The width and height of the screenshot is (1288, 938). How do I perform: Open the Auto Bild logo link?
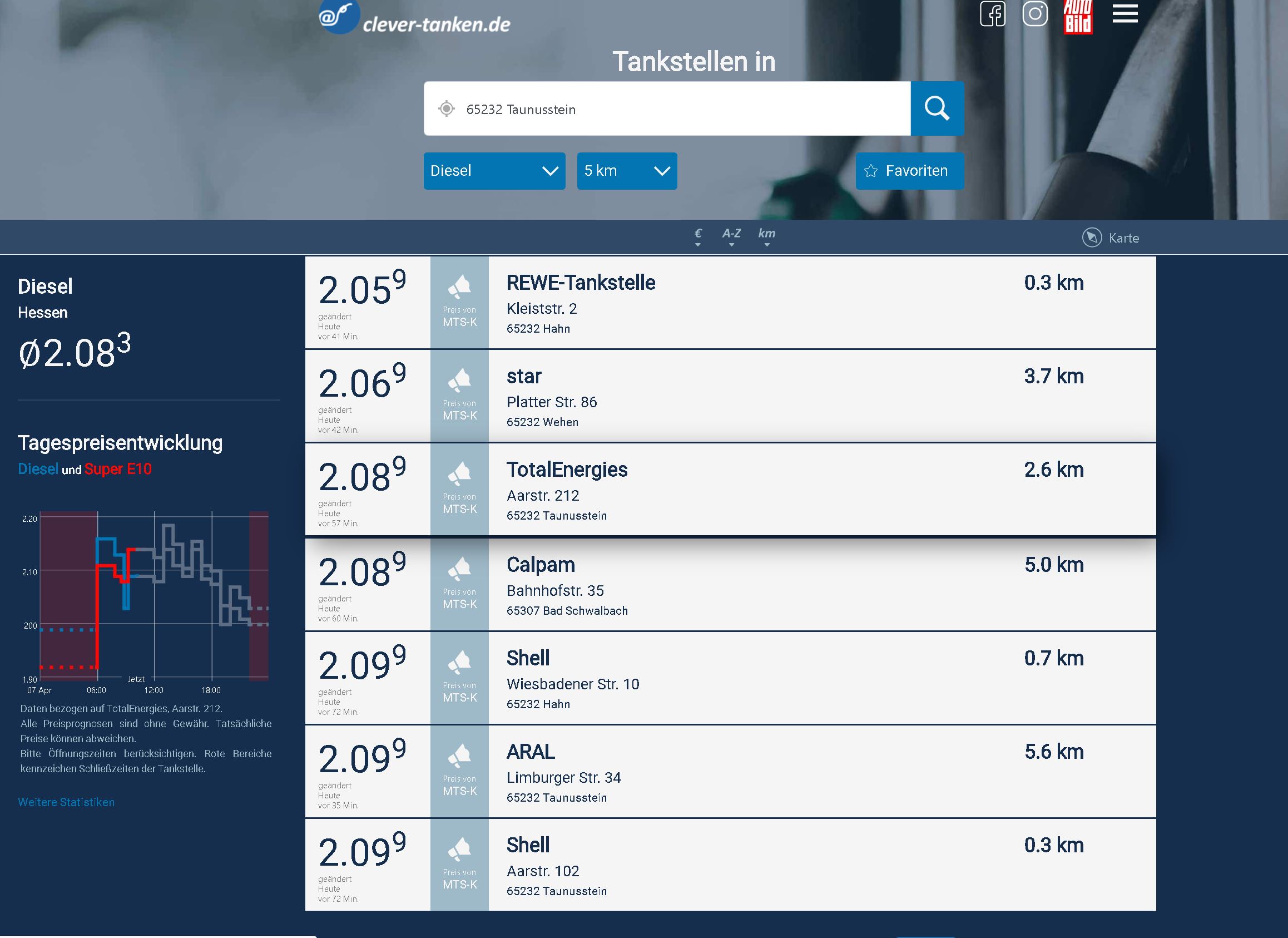pyautogui.click(x=1078, y=17)
